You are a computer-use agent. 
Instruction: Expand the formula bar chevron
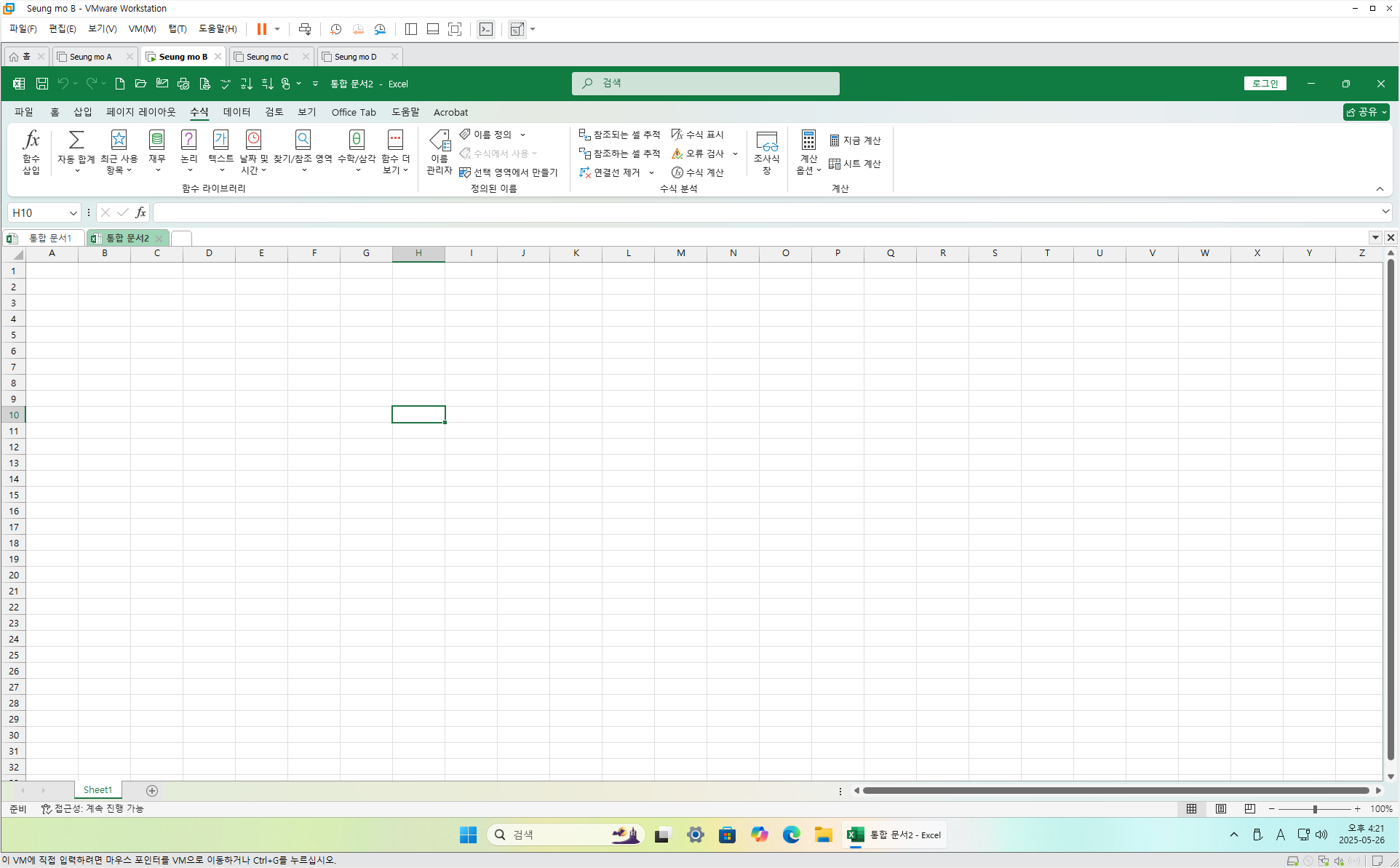(1385, 212)
